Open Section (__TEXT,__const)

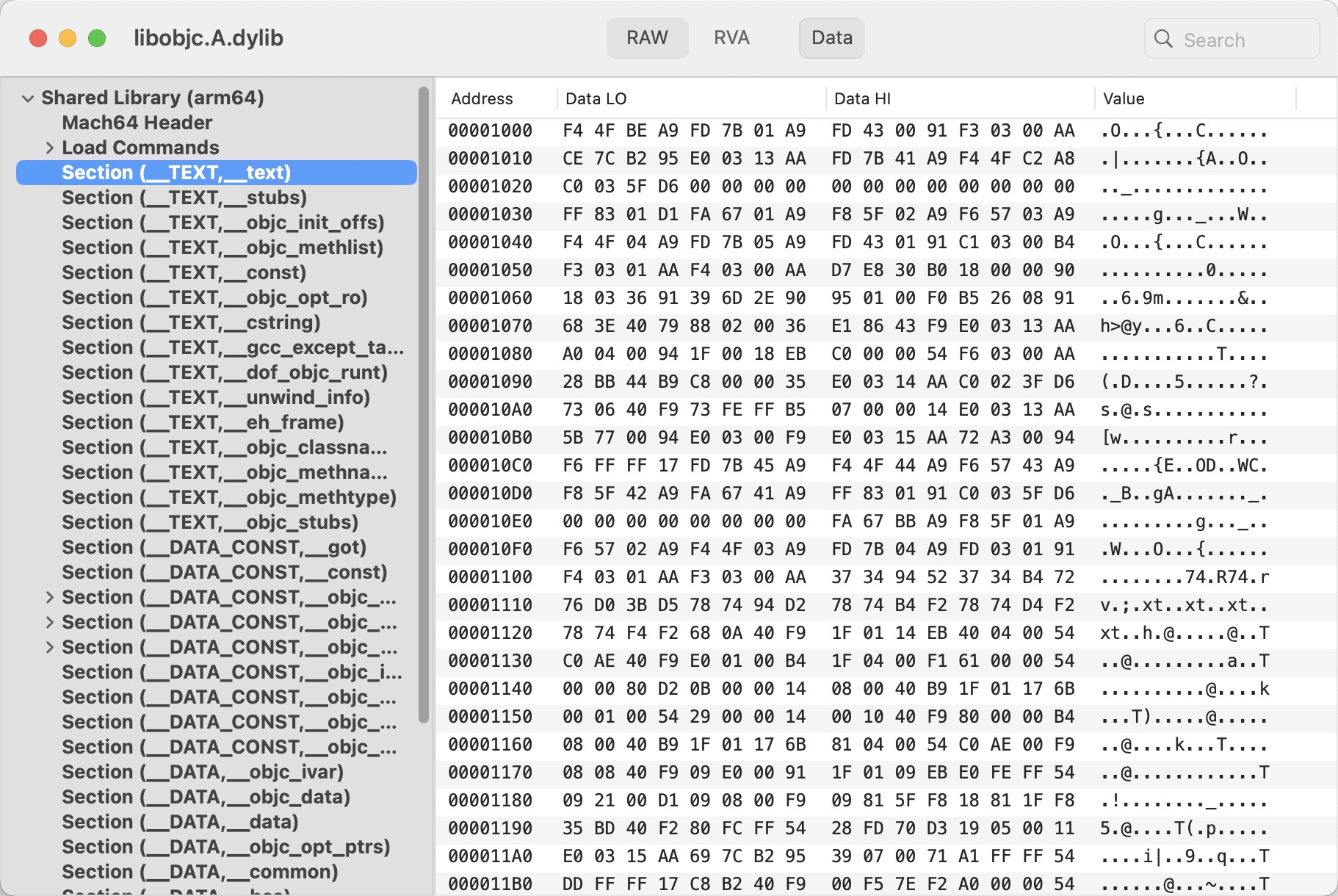click(184, 272)
